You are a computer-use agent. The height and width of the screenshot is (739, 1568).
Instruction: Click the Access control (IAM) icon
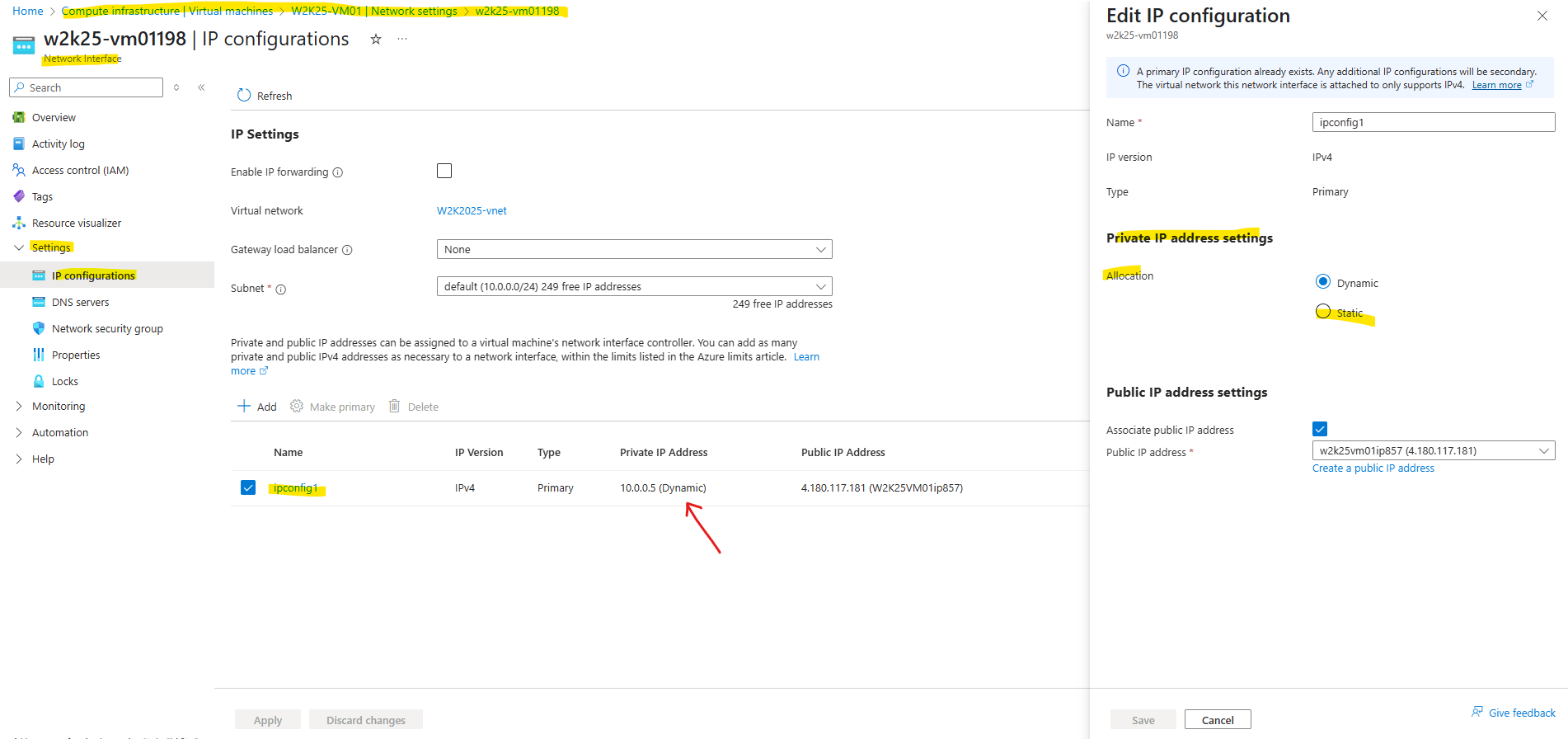click(19, 170)
